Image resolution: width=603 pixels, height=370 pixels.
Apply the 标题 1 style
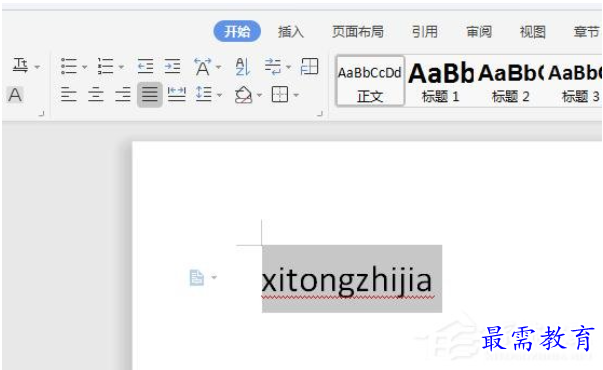coord(441,82)
